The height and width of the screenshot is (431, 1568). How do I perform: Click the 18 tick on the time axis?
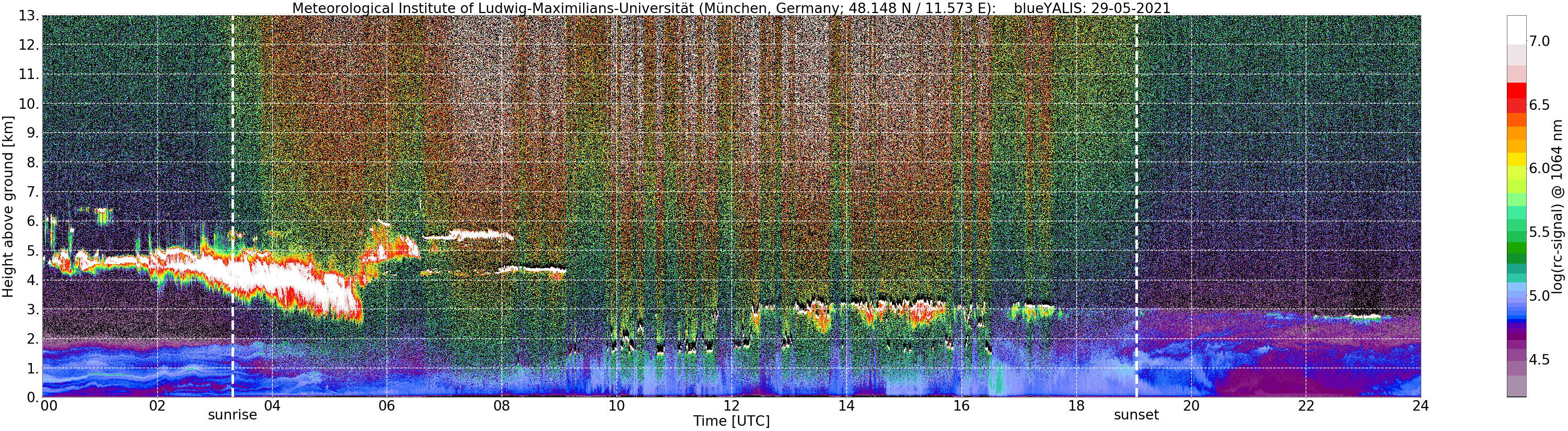point(1076,405)
